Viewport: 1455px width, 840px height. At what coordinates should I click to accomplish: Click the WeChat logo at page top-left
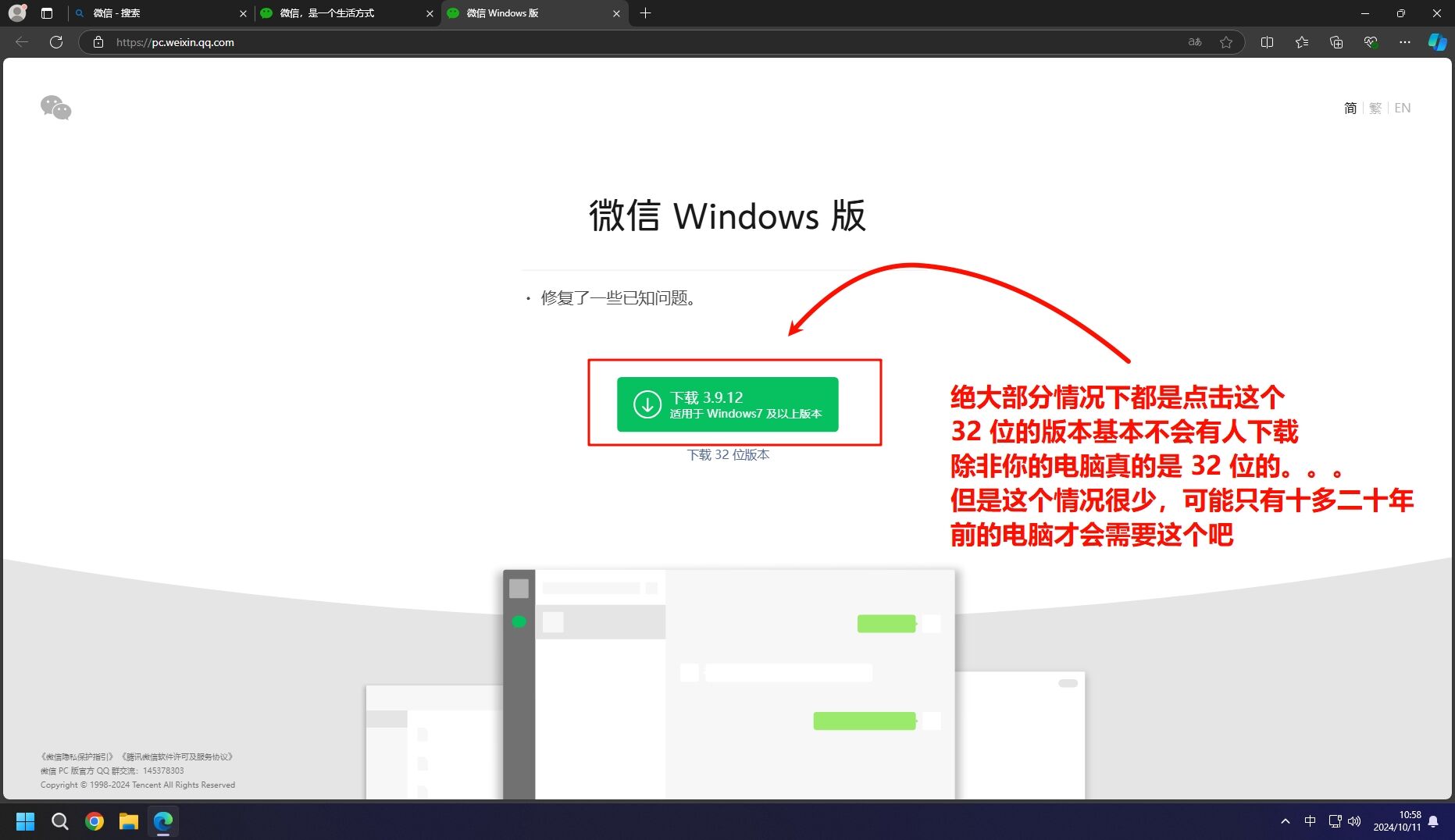click(56, 108)
